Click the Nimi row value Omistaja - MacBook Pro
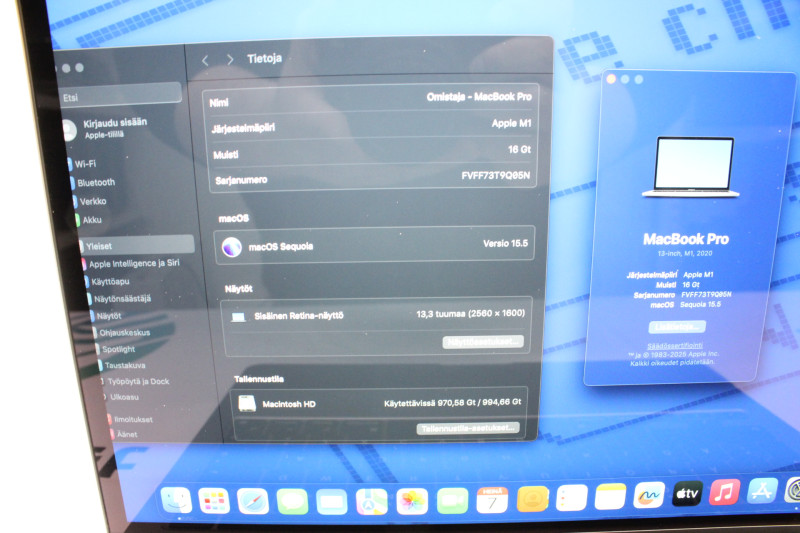 click(x=479, y=96)
